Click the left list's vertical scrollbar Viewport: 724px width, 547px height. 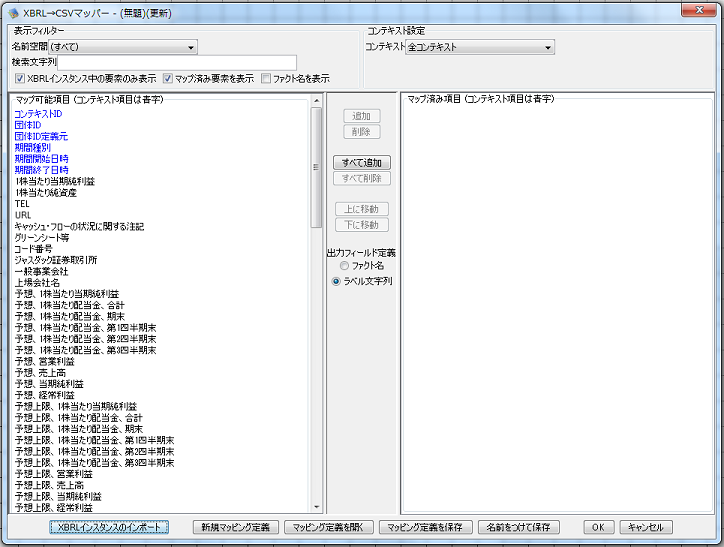[316, 300]
